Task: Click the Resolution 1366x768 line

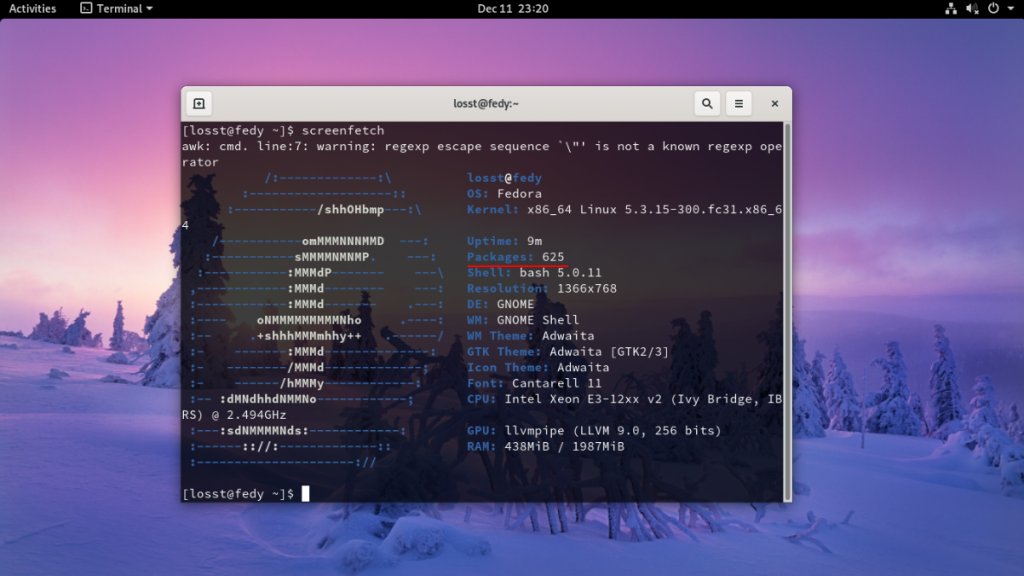Action: (541, 289)
